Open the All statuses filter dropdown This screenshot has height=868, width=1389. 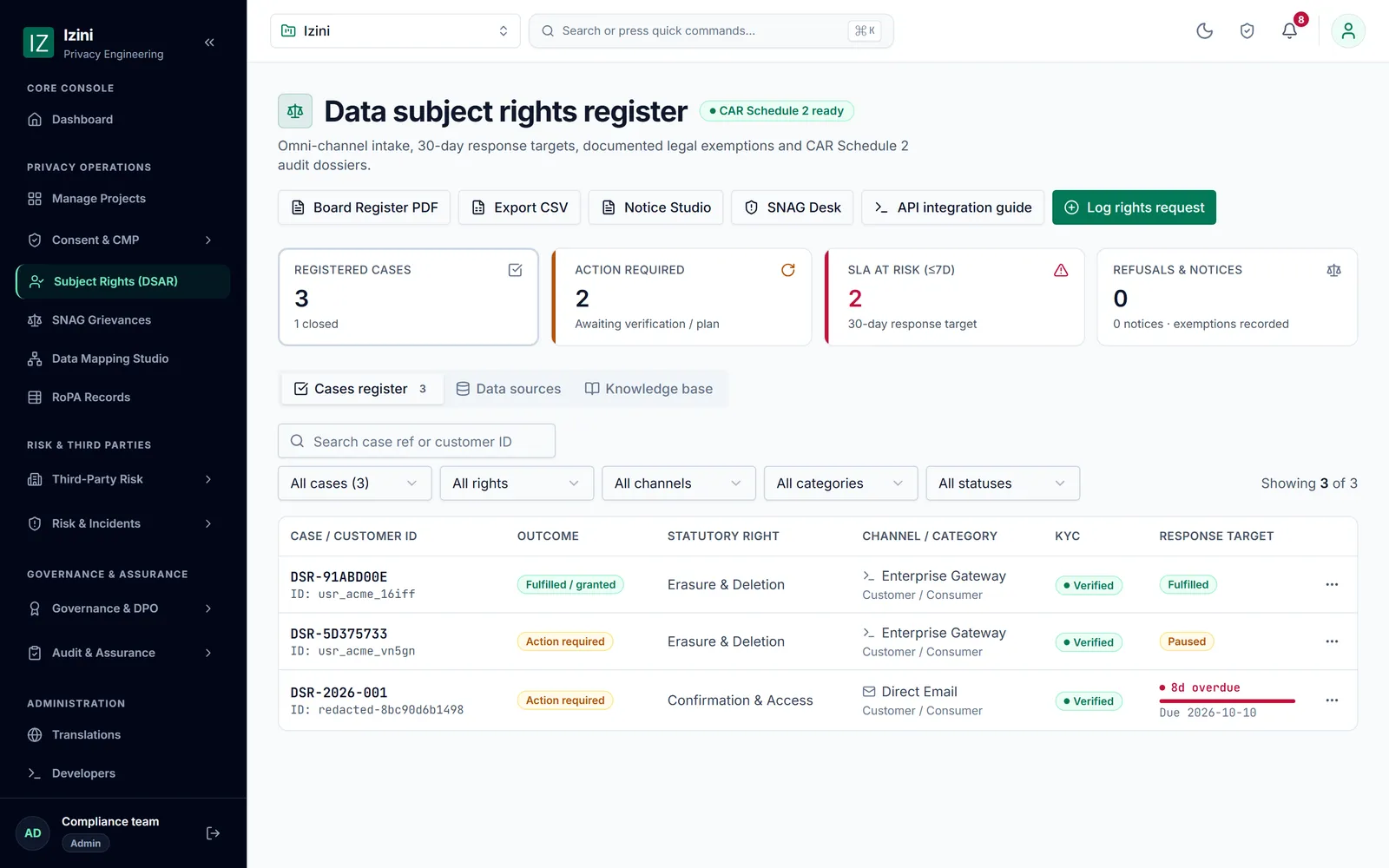[1003, 483]
